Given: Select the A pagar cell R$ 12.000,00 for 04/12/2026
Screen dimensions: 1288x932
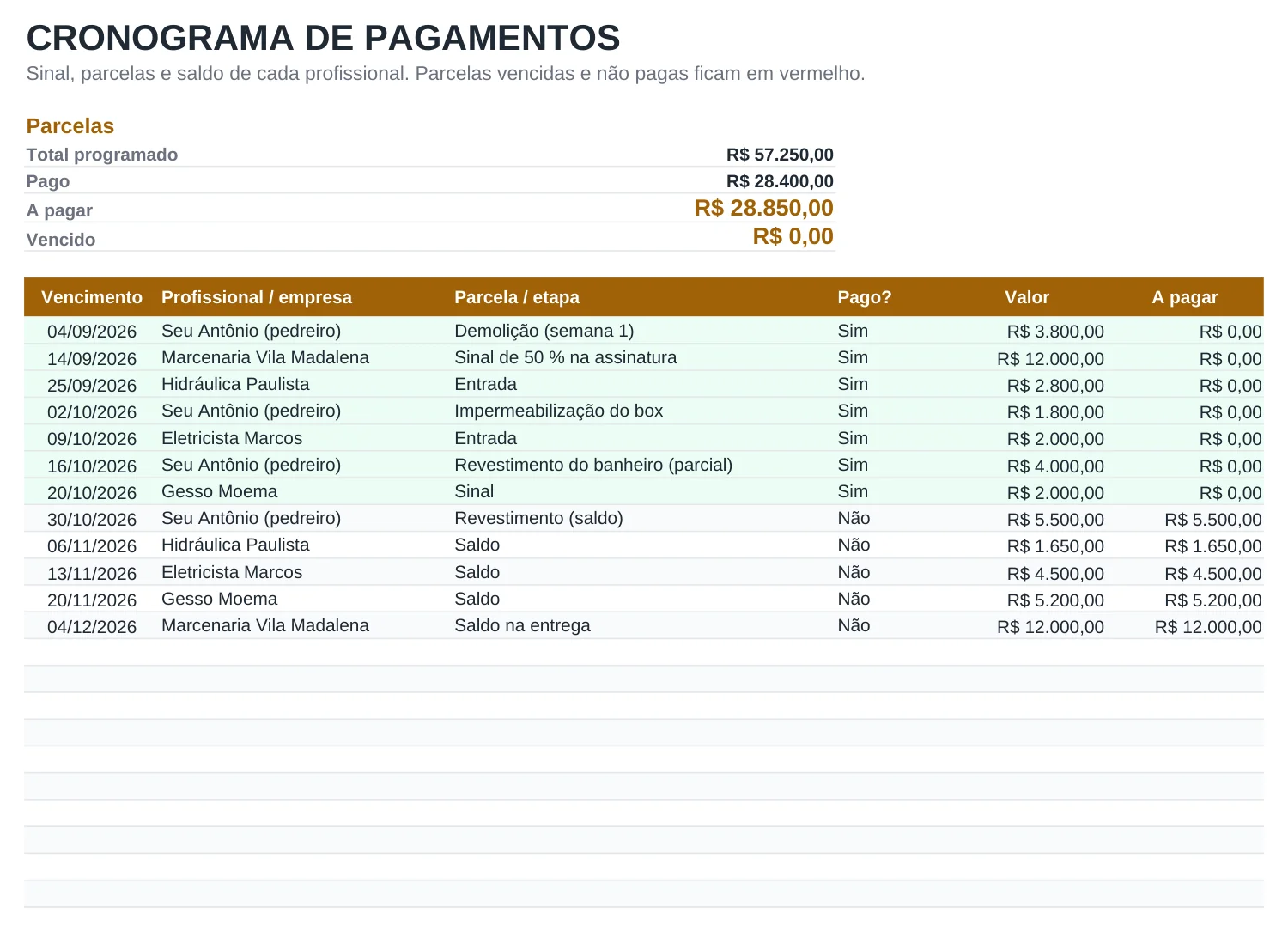Looking at the screenshot, I should click(1208, 627).
